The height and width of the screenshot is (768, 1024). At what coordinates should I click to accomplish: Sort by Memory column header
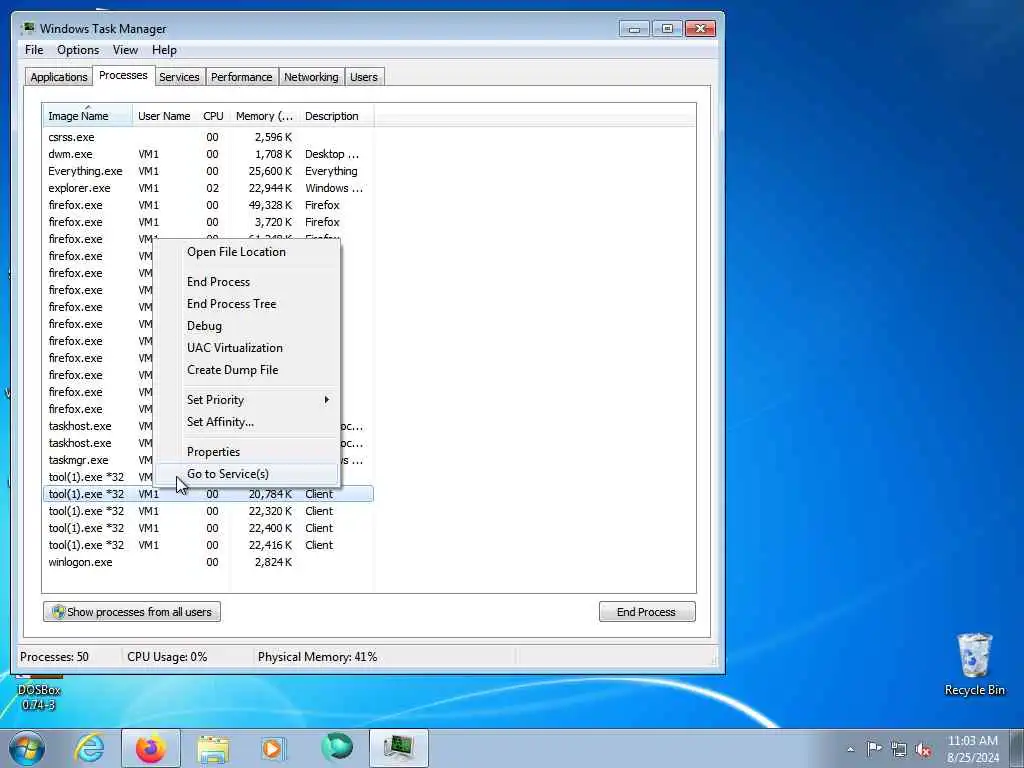264,116
